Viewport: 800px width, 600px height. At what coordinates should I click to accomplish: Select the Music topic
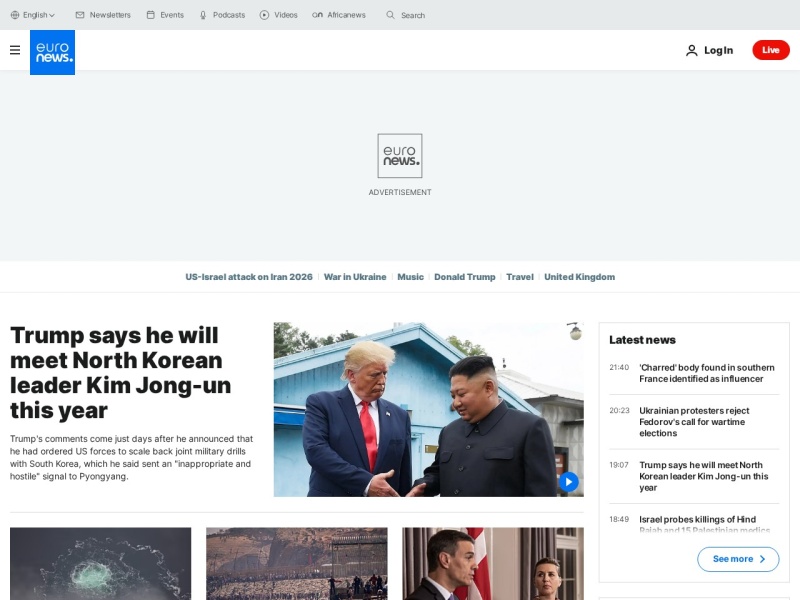point(411,277)
